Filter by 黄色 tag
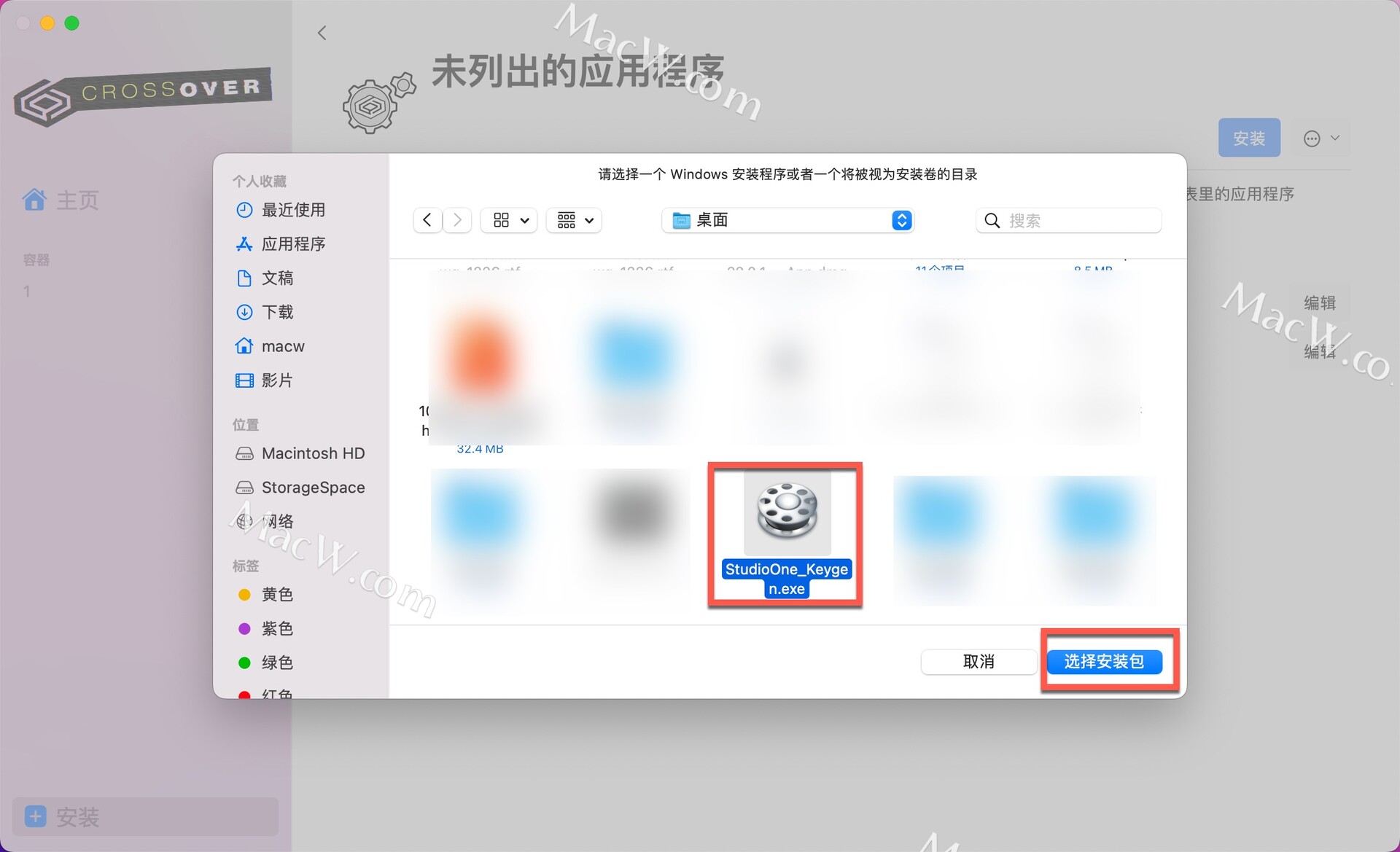1400x852 pixels. click(x=276, y=595)
